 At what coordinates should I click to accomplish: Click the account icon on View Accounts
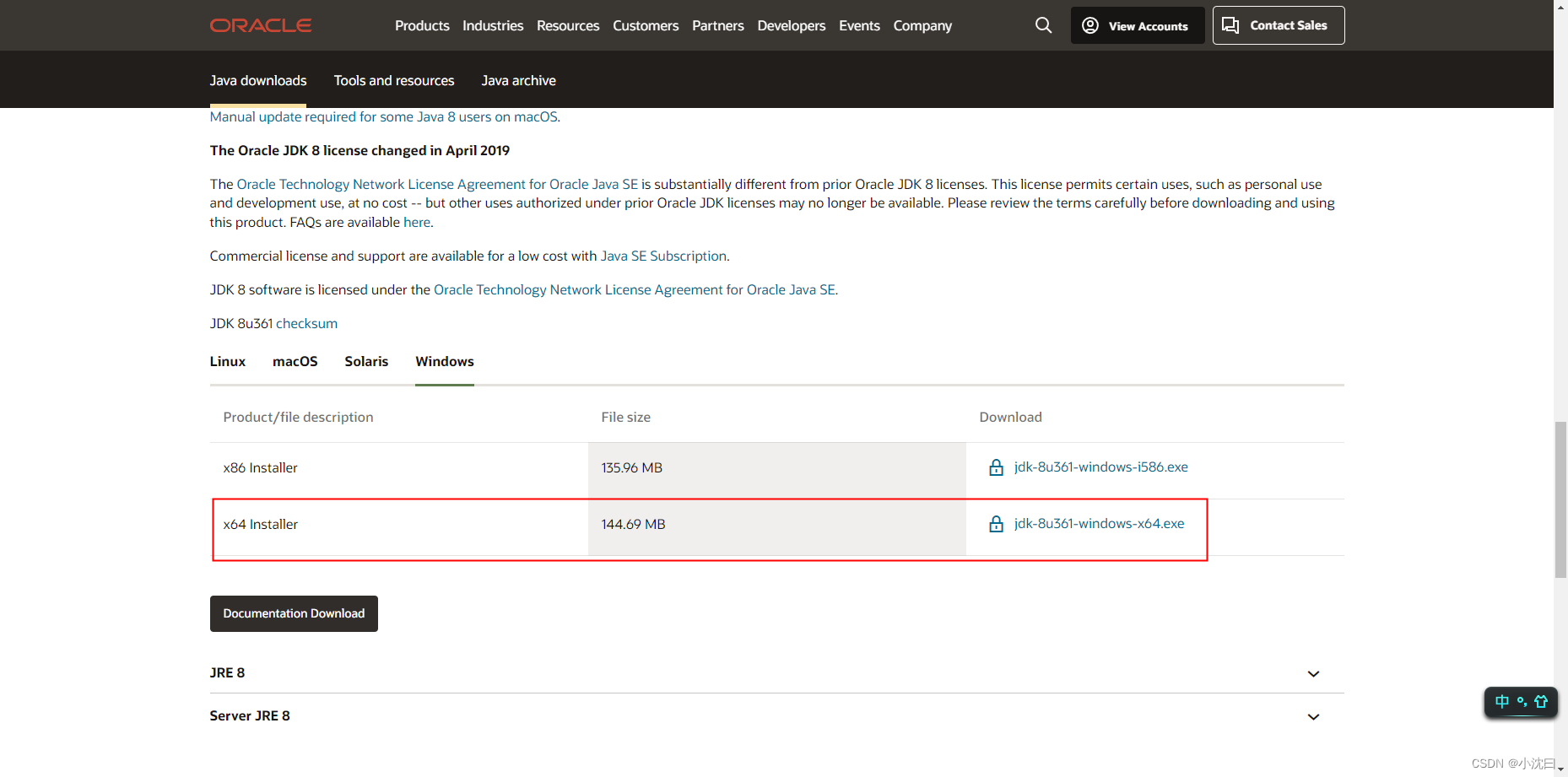(1090, 25)
